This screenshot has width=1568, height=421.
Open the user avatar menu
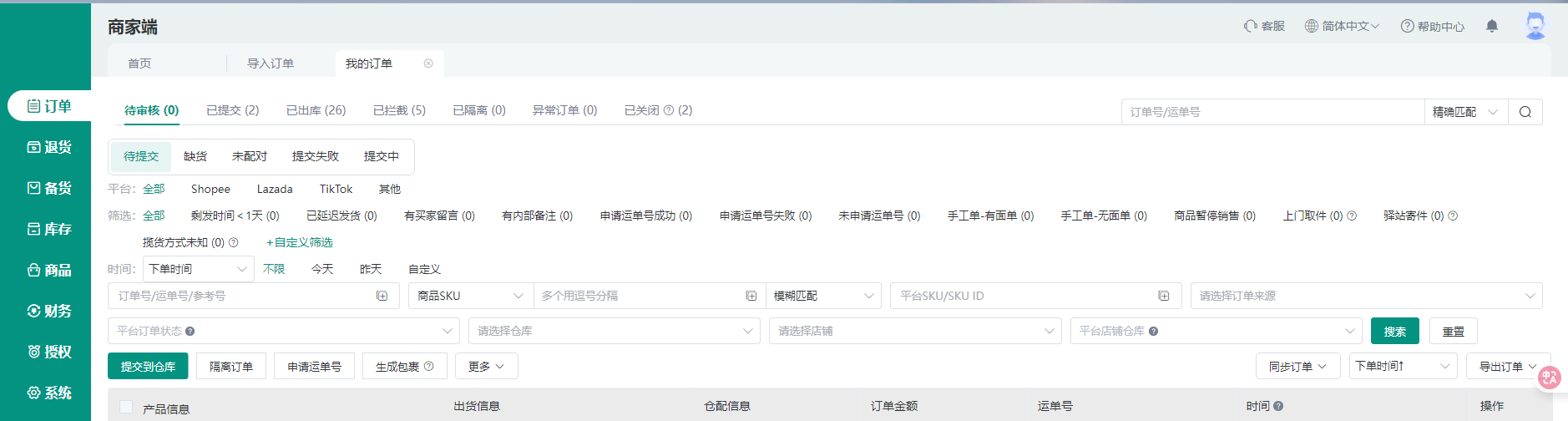[x=1535, y=26]
